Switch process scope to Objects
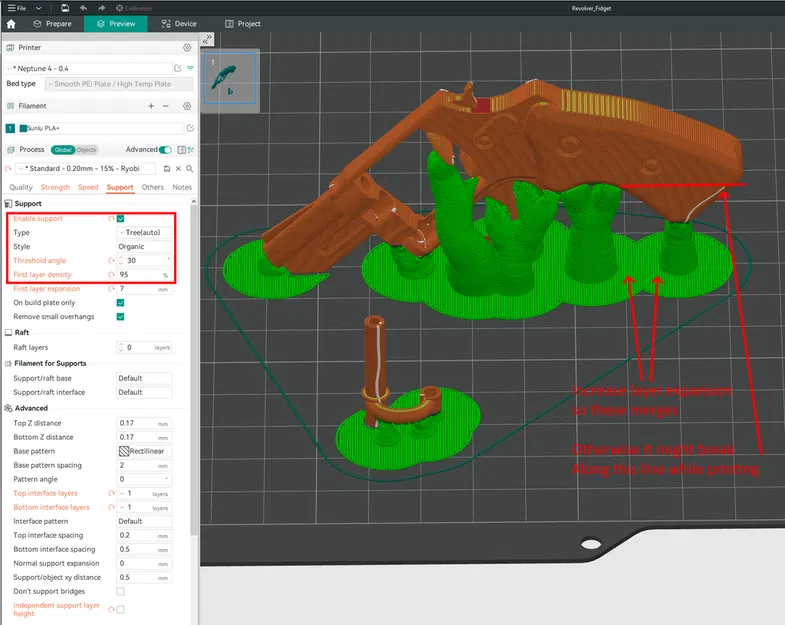Viewport: 785px width, 625px height. (x=87, y=149)
